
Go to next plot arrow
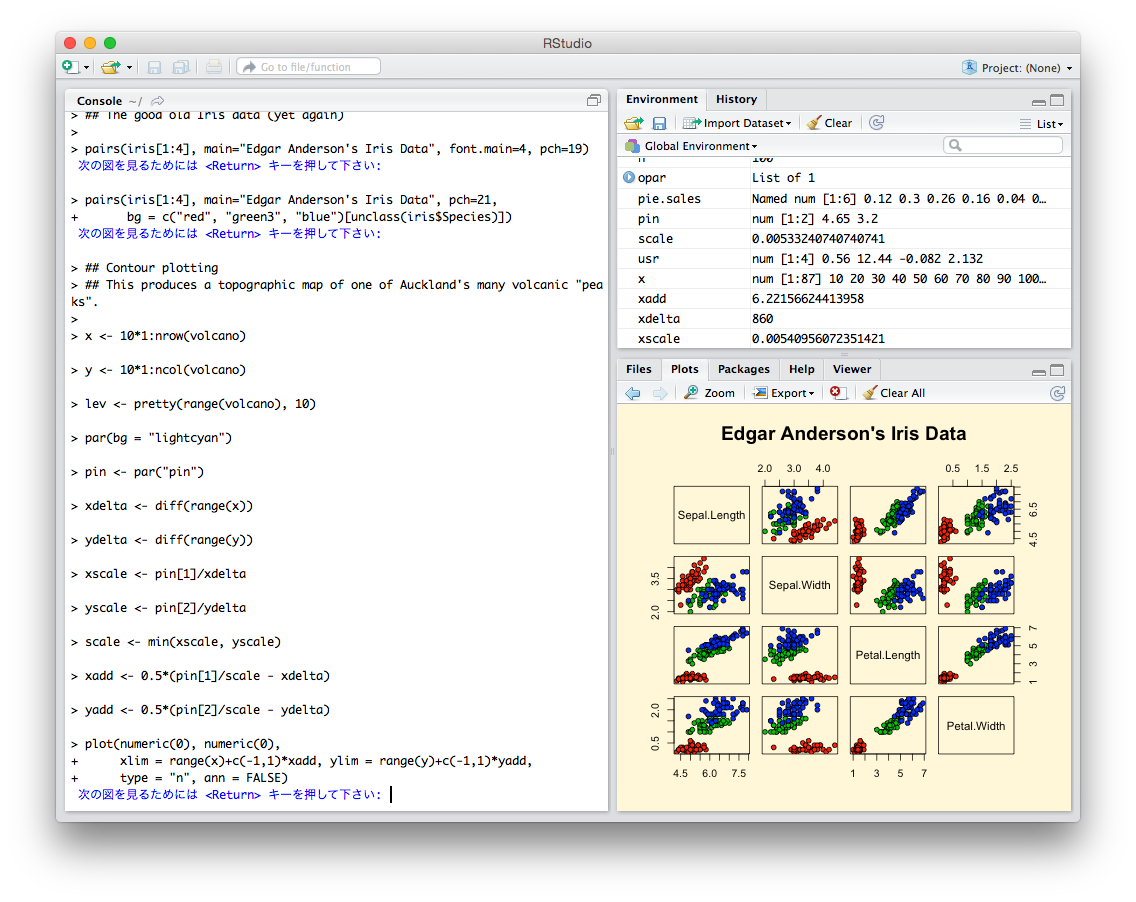pos(659,393)
